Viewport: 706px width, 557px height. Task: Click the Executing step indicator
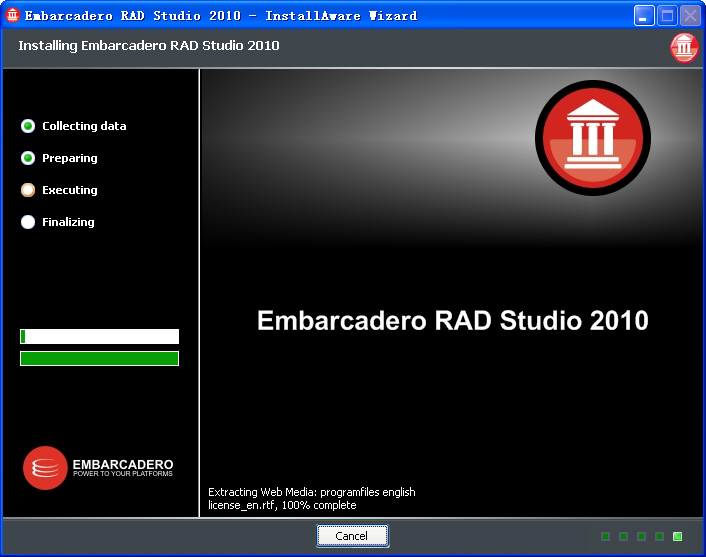[x=28, y=190]
